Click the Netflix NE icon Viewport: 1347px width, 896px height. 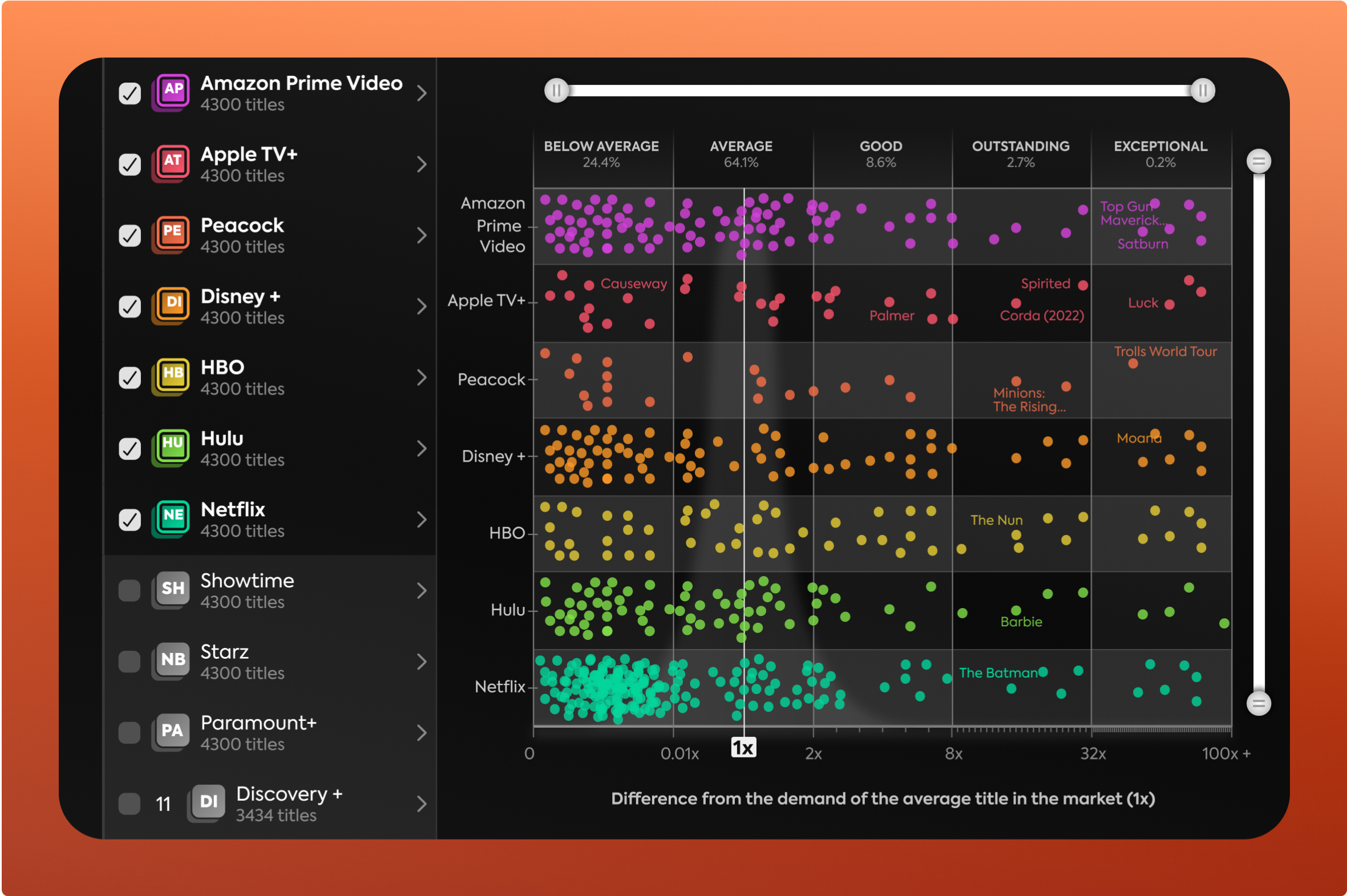(x=172, y=518)
